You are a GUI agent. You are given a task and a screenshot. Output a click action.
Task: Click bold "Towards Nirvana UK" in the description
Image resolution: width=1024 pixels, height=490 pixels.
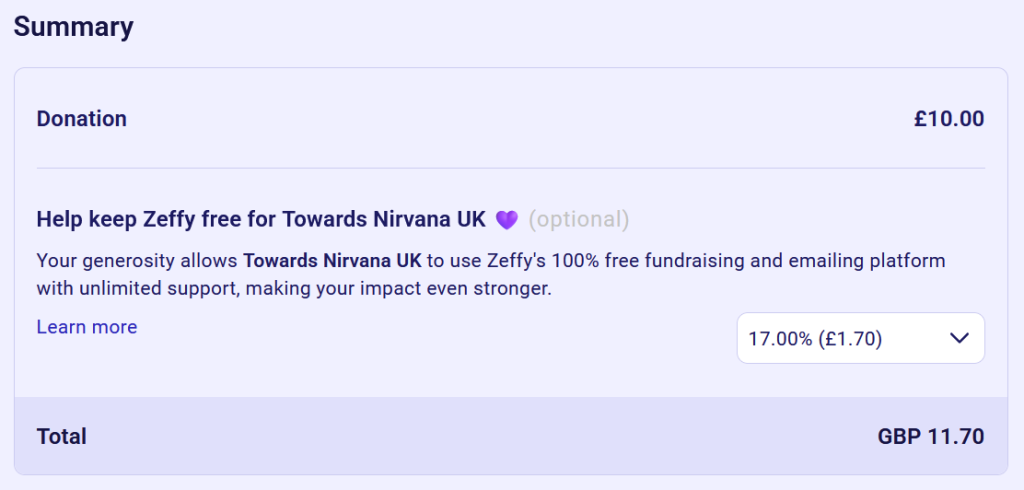pos(332,261)
